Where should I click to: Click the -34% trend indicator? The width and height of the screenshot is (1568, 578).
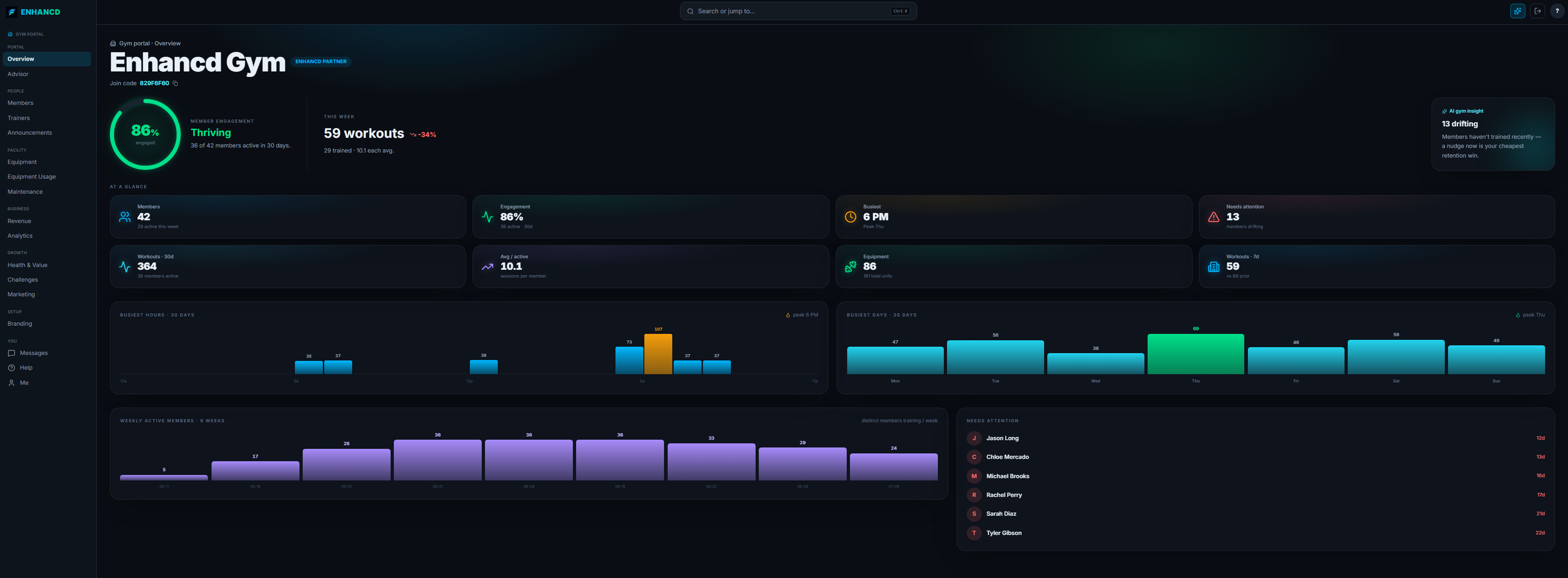(423, 135)
